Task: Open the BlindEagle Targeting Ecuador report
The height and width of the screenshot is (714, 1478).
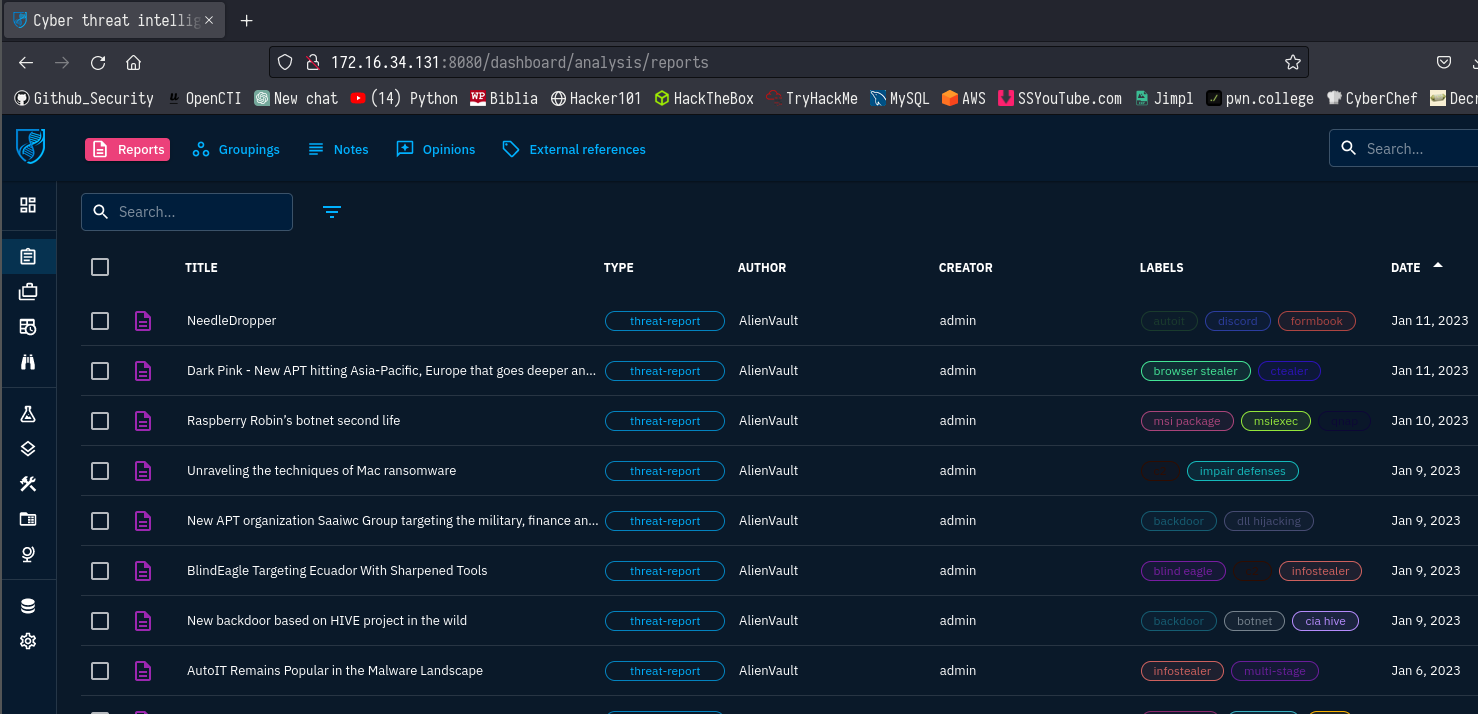Action: 337,571
